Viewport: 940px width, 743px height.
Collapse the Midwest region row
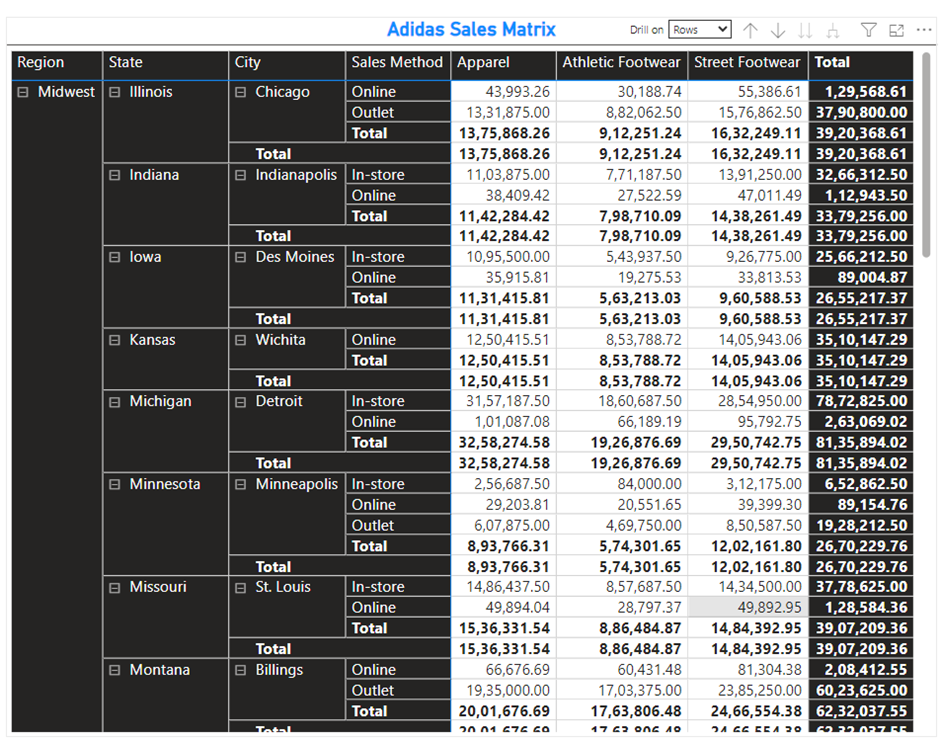(23, 92)
